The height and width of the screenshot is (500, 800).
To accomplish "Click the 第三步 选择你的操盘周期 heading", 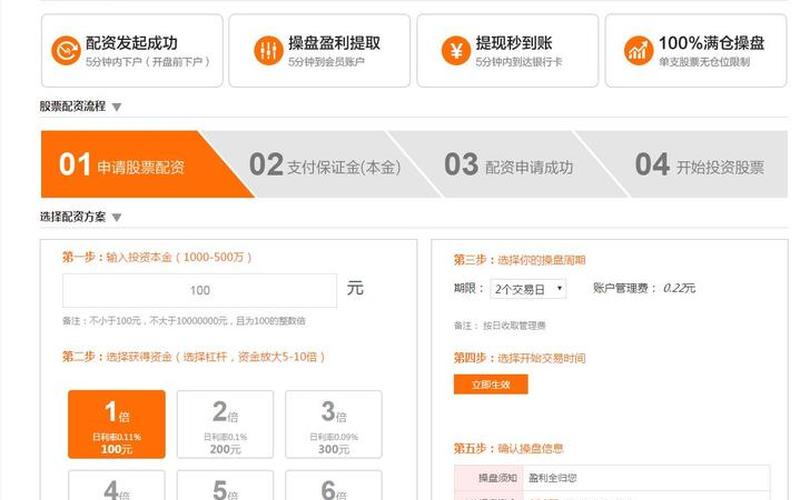I will 519,260.
